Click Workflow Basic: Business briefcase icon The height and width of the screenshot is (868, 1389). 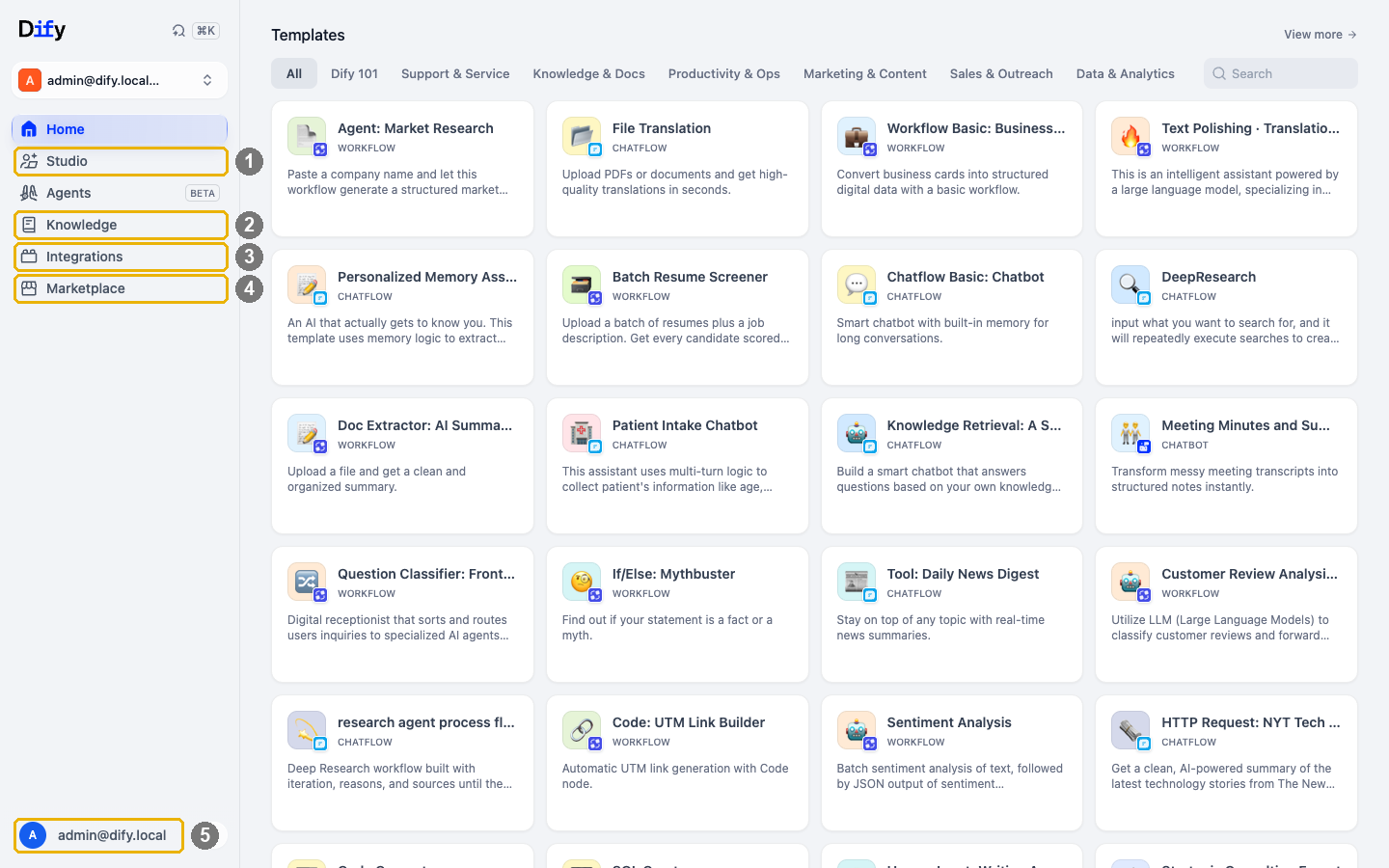(857, 136)
